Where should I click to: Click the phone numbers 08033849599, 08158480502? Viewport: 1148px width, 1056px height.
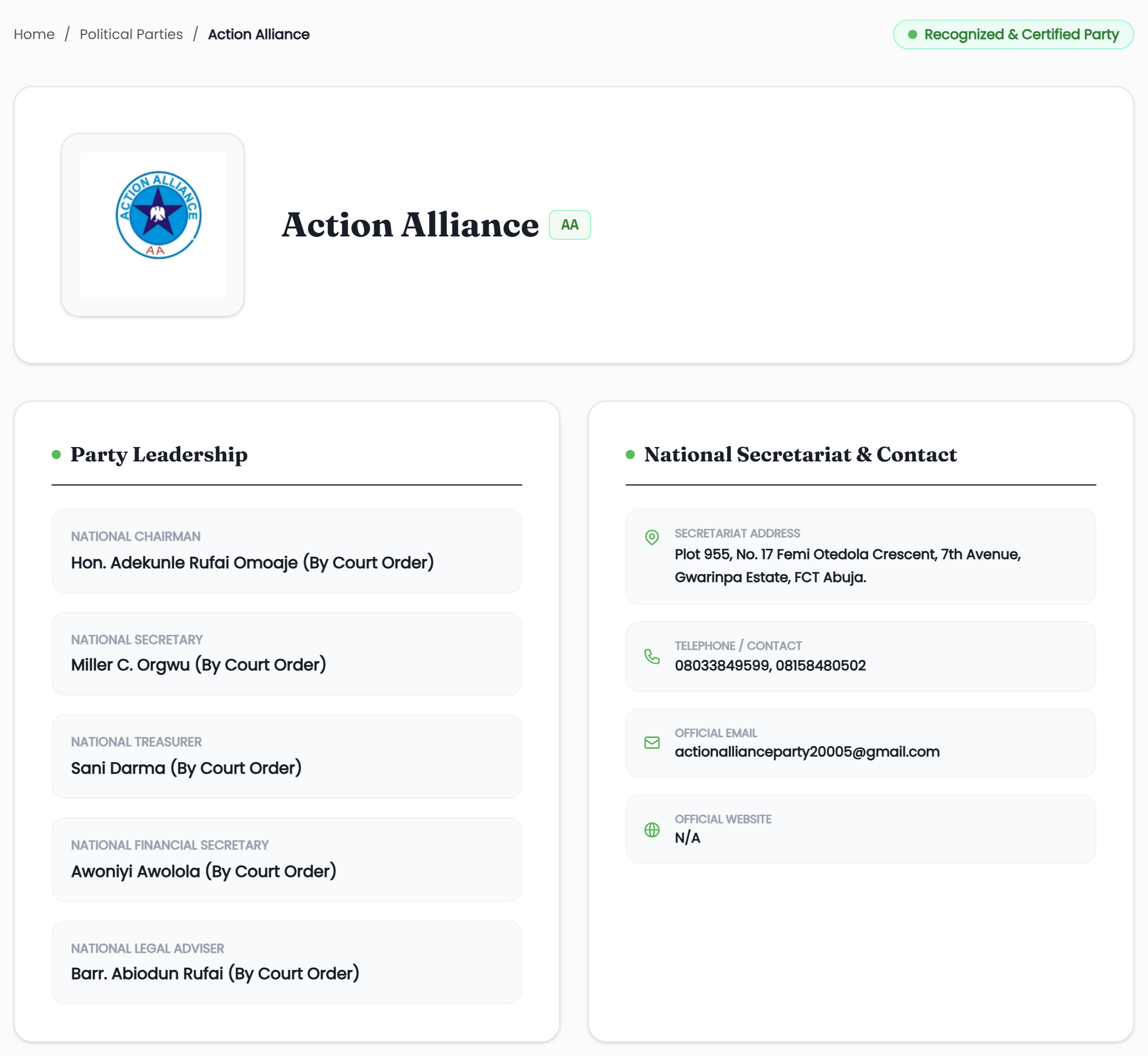coord(770,666)
